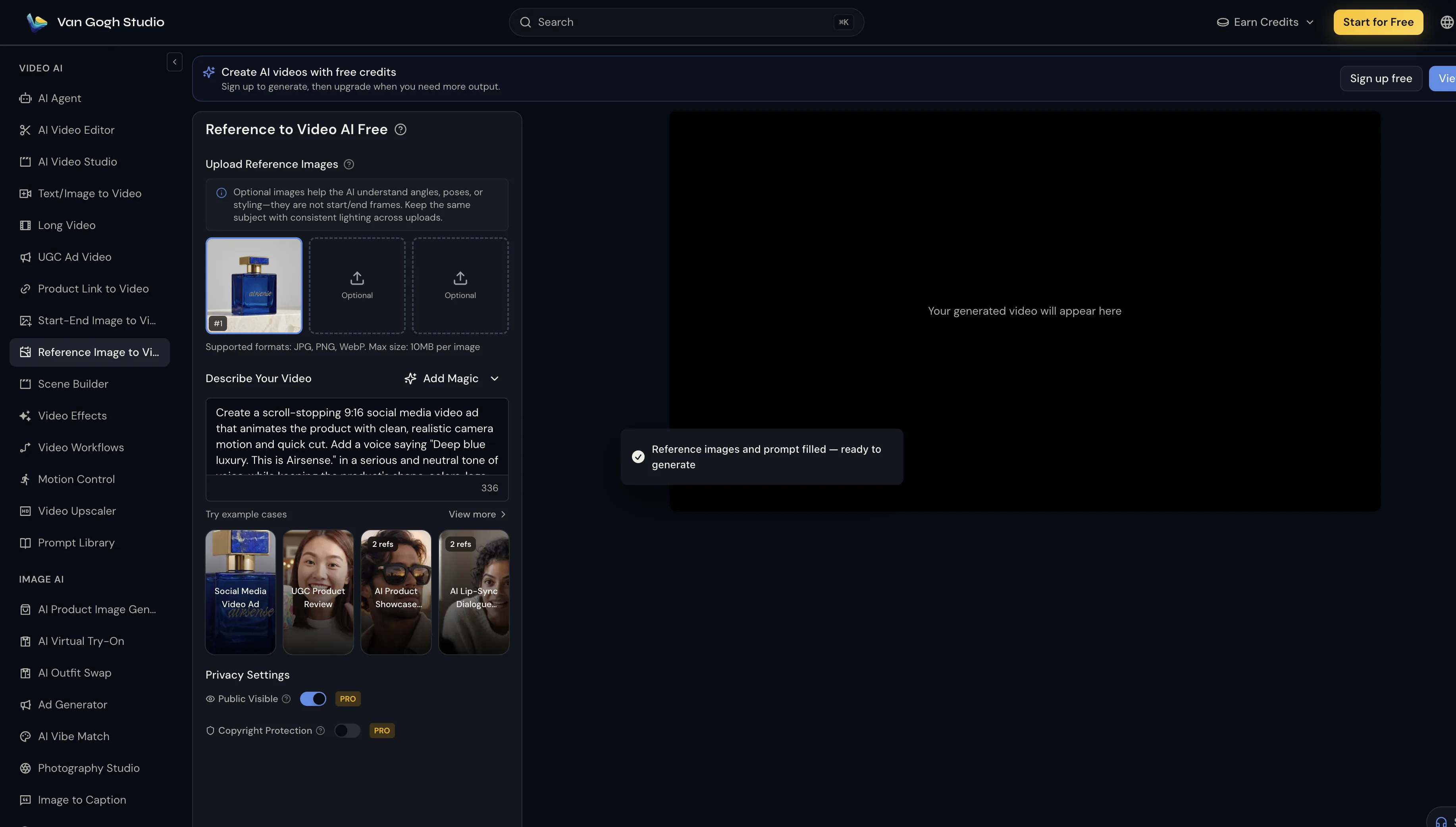Open AI Virtual Try-On in sidebar

coord(90,641)
